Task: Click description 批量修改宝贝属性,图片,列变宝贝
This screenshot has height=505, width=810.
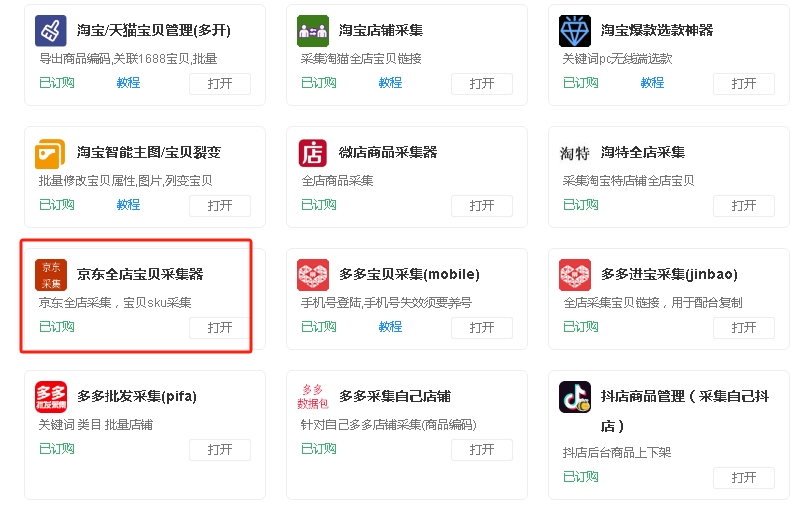Action: [x=126, y=181]
